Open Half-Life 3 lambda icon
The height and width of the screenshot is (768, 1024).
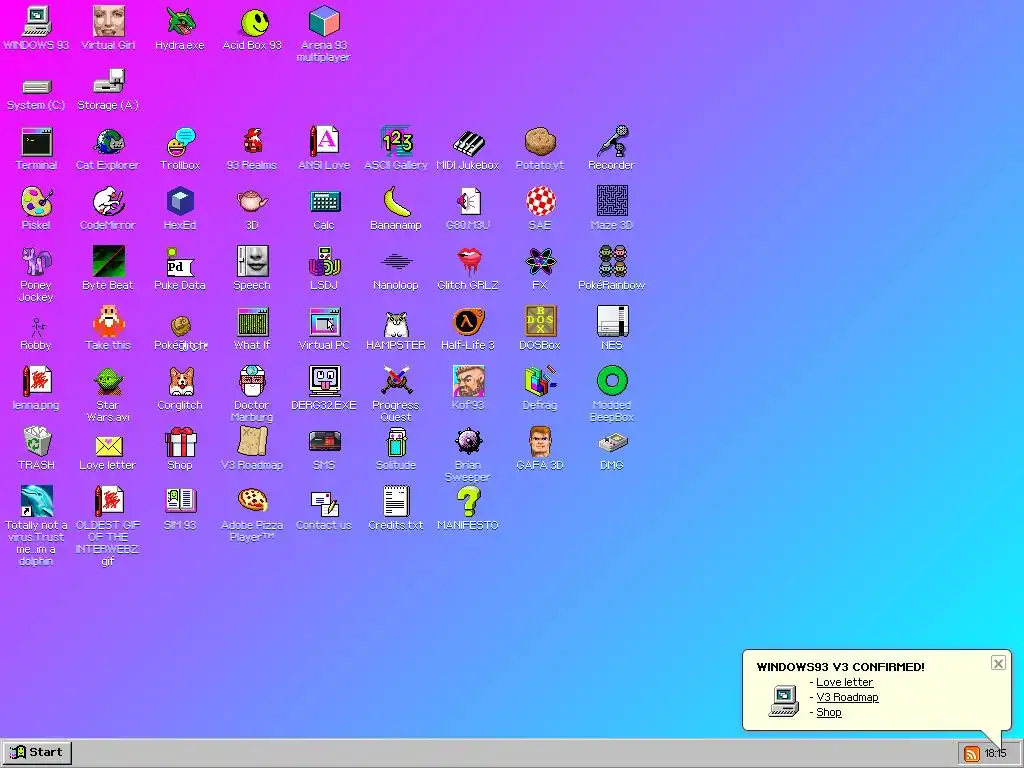[468, 321]
